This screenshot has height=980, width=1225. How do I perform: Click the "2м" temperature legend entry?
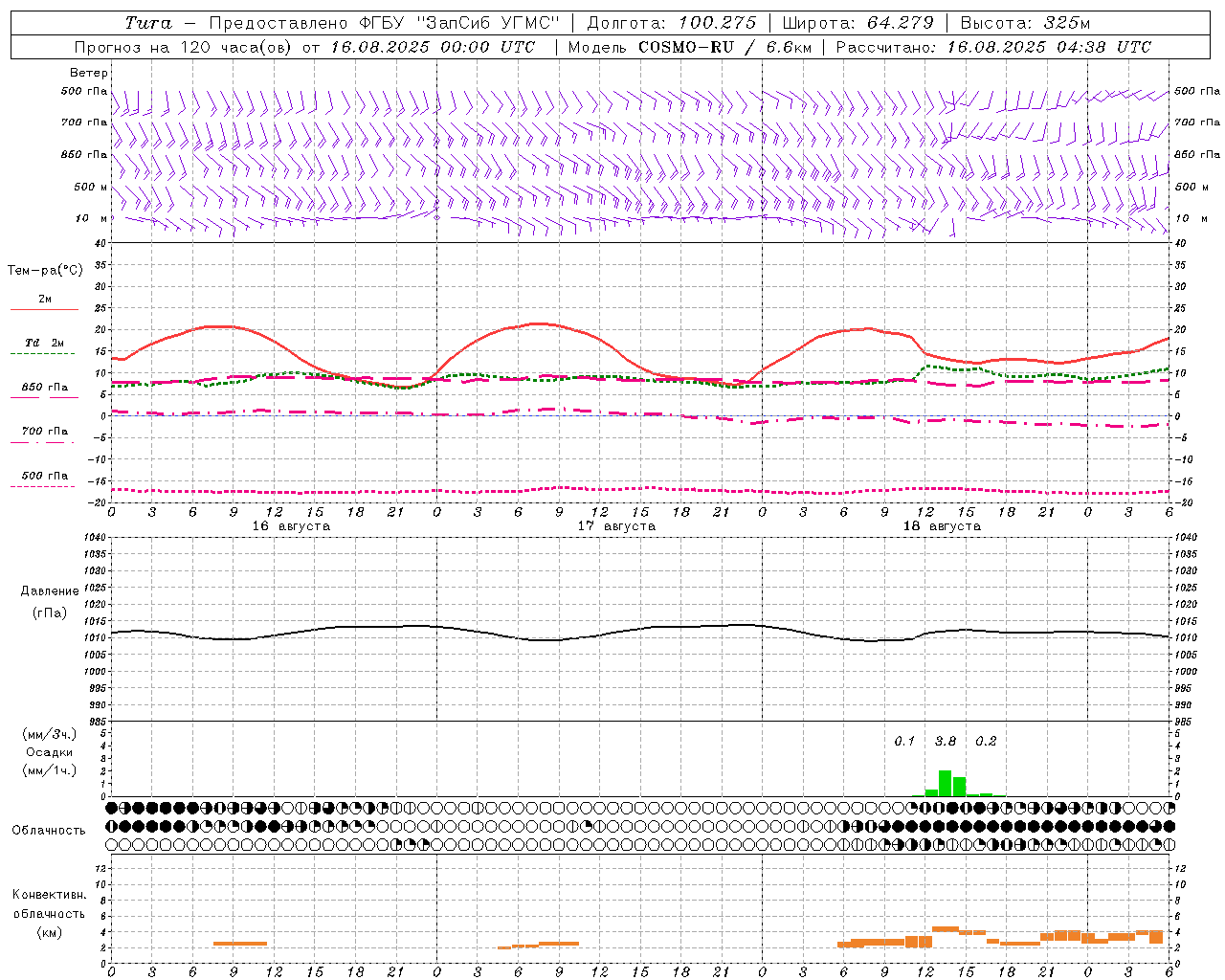click(45, 300)
